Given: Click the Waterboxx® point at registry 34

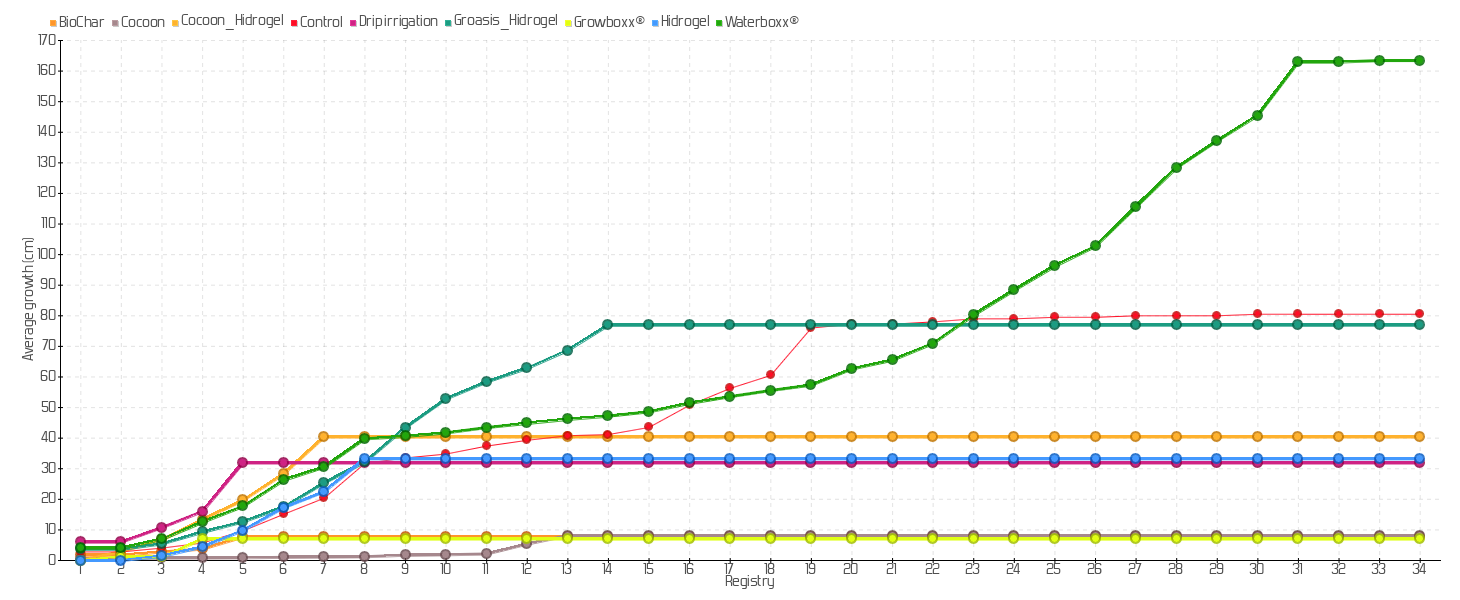Looking at the screenshot, I should pyautogui.click(x=1419, y=61).
